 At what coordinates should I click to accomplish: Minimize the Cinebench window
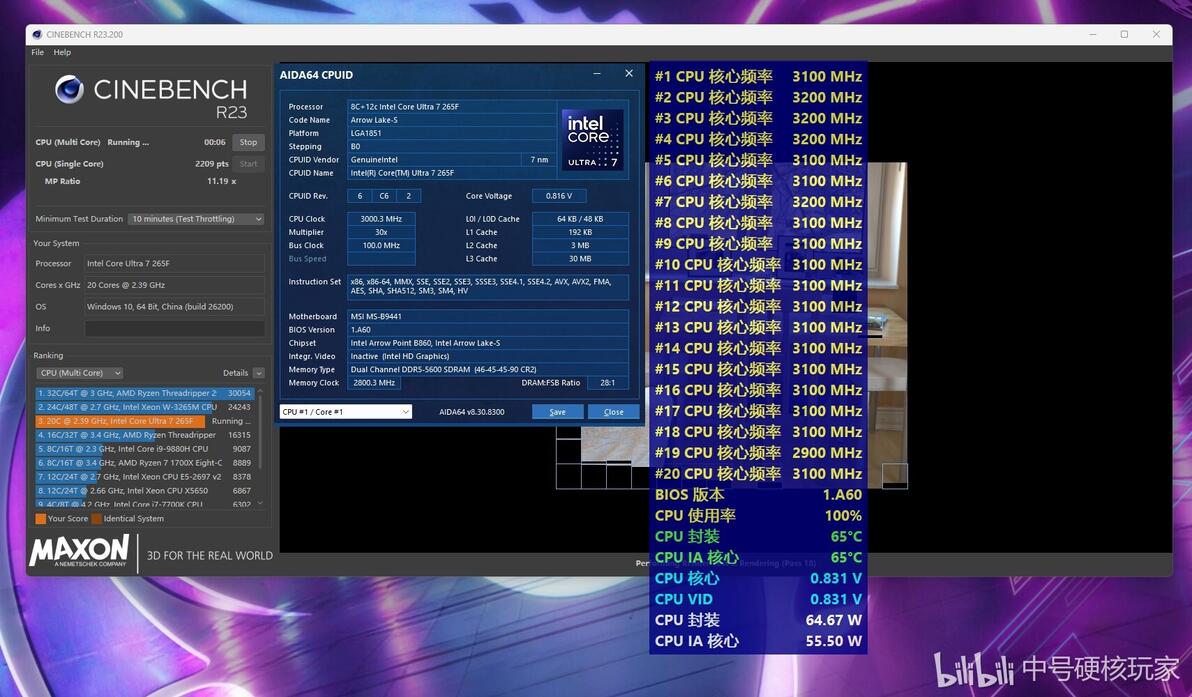point(1092,34)
